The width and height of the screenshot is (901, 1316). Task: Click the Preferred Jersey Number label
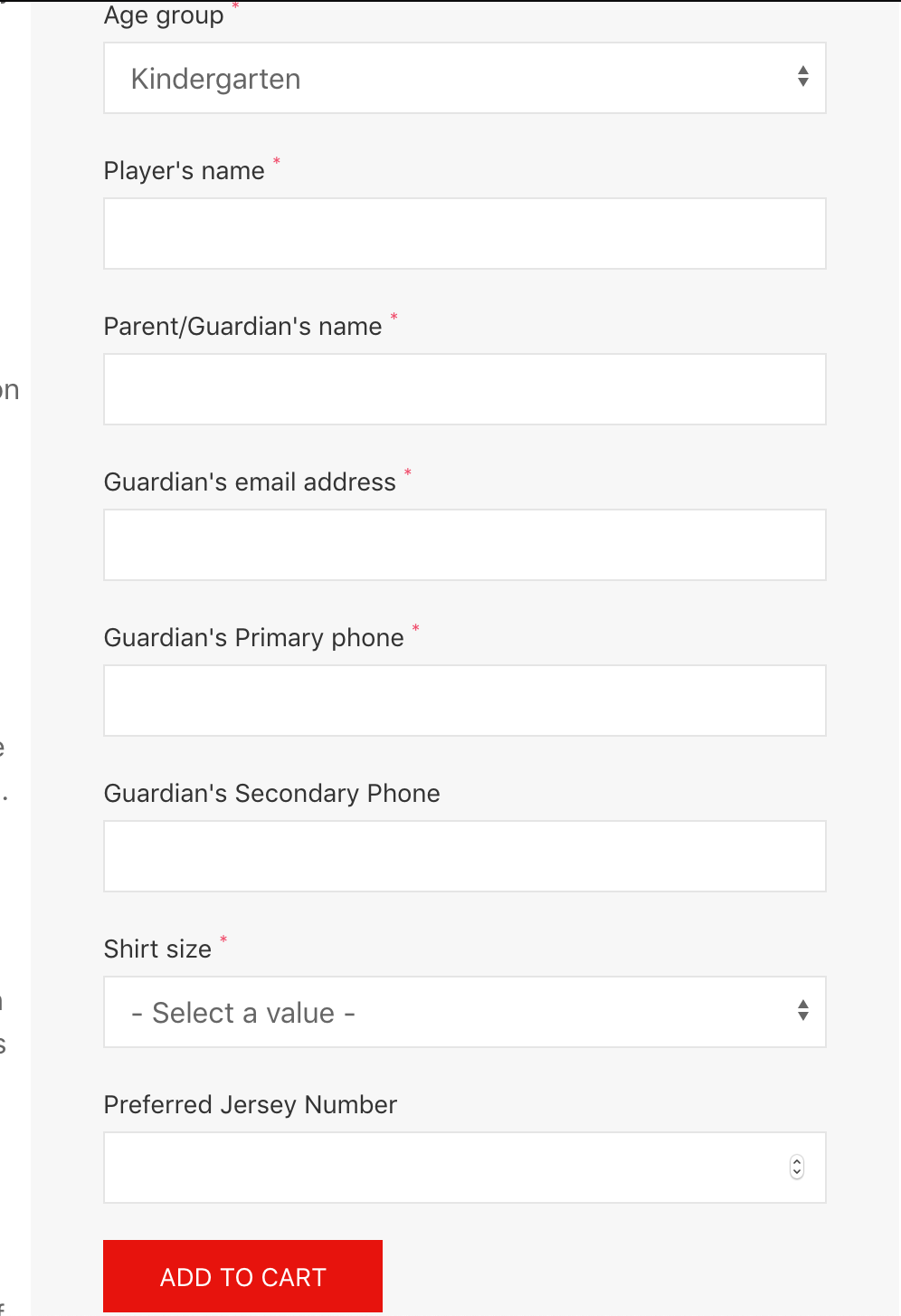(x=250, y=1105)
